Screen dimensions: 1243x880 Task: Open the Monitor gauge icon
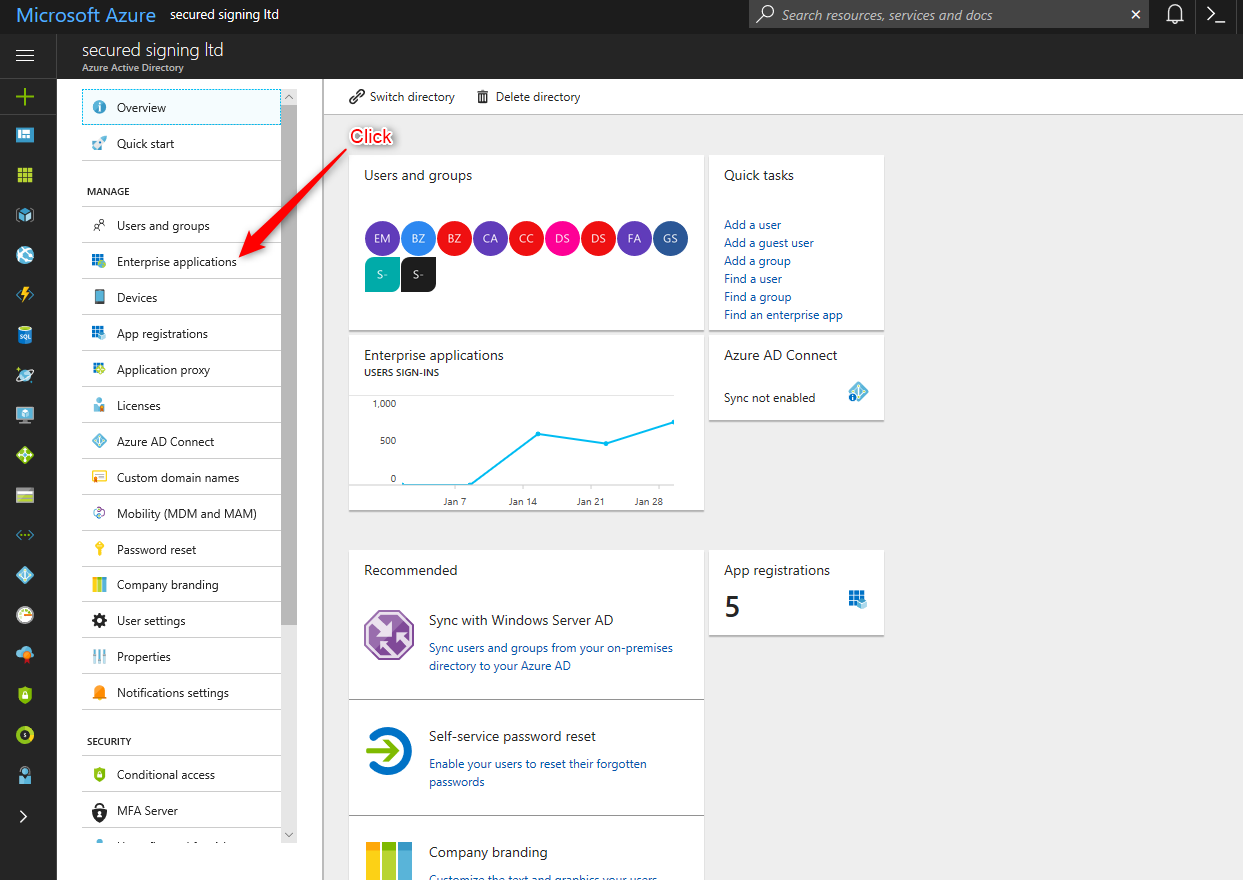click(x=25, y=615)
